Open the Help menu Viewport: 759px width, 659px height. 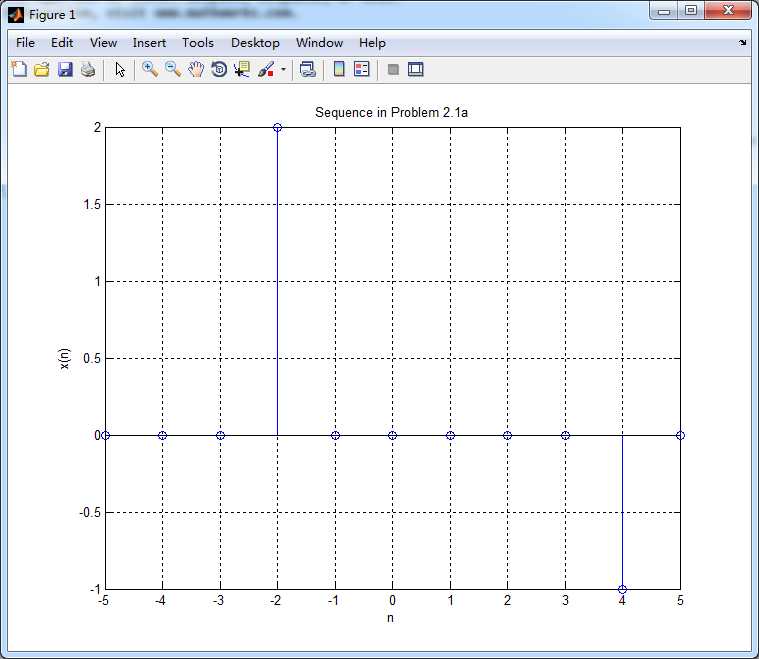[x=372, y=43]
